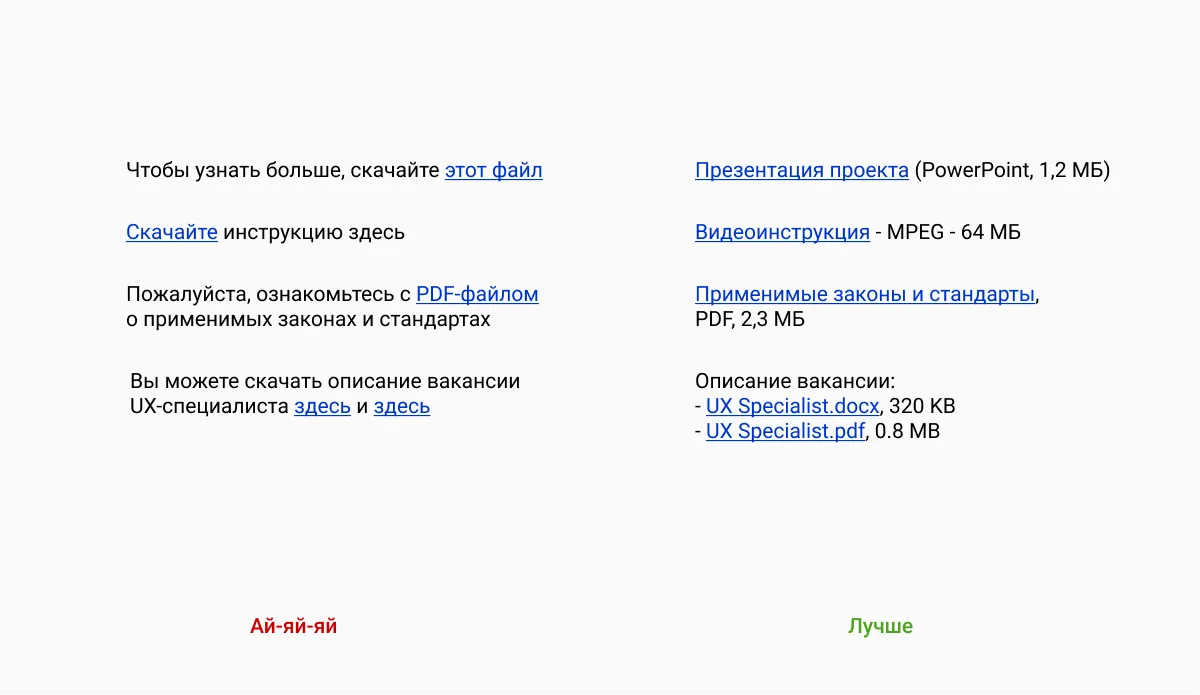Viewport: 1200px width, 695px height.
Task: Click the "Скачайте" link
Action: click(x=172, y=232)
